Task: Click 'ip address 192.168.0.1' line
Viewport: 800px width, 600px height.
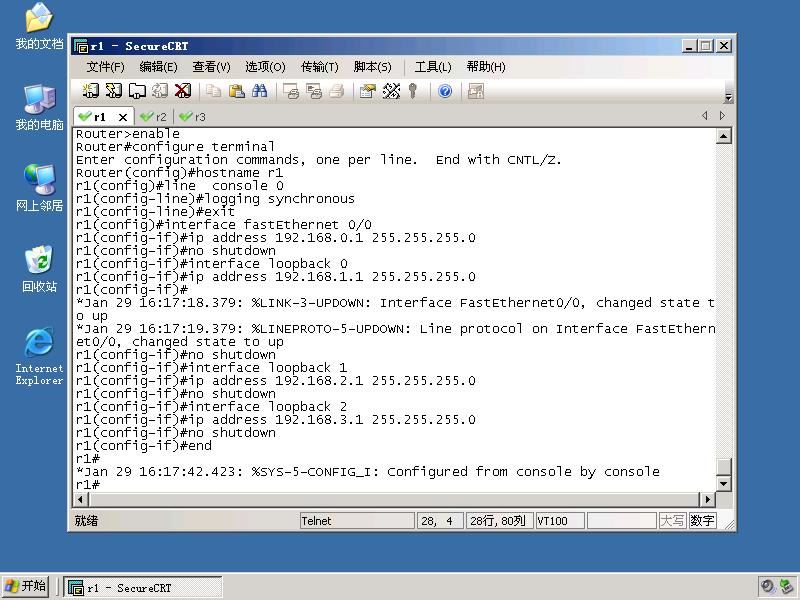Action: tap(276, 238)
